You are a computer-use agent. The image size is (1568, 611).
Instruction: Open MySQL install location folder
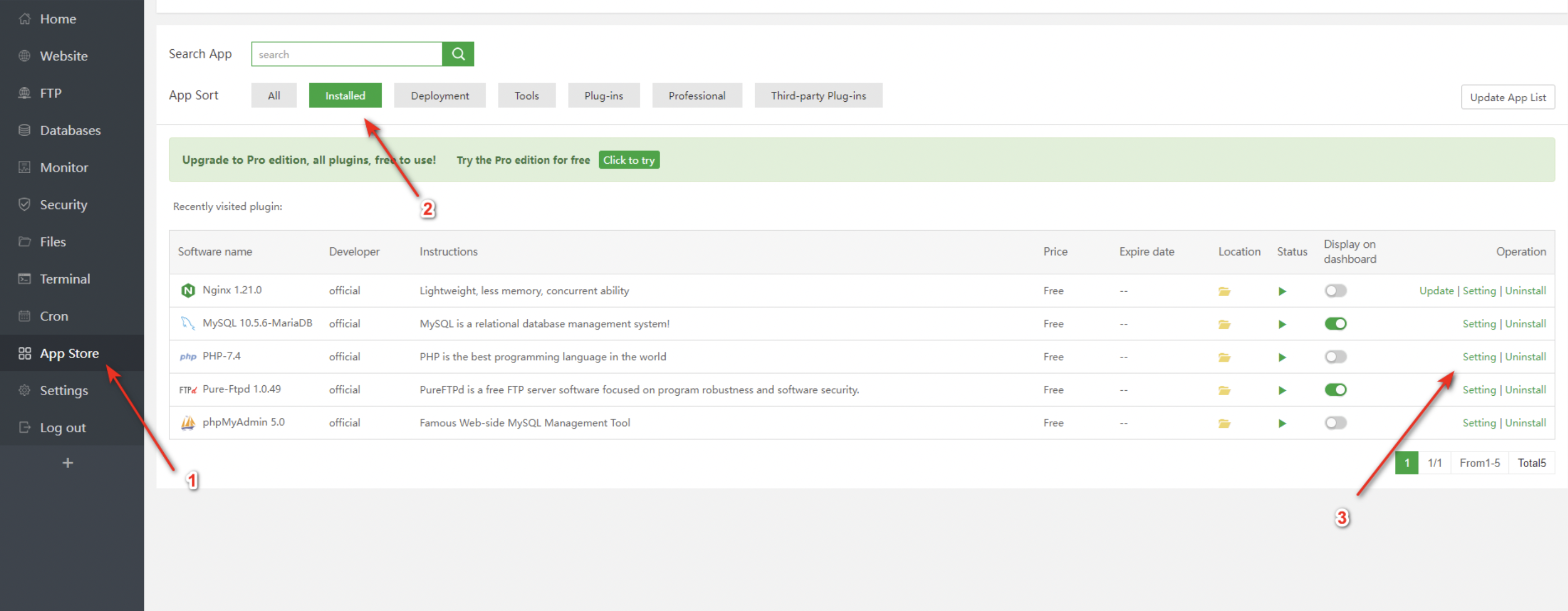(x=1224, y=324)
